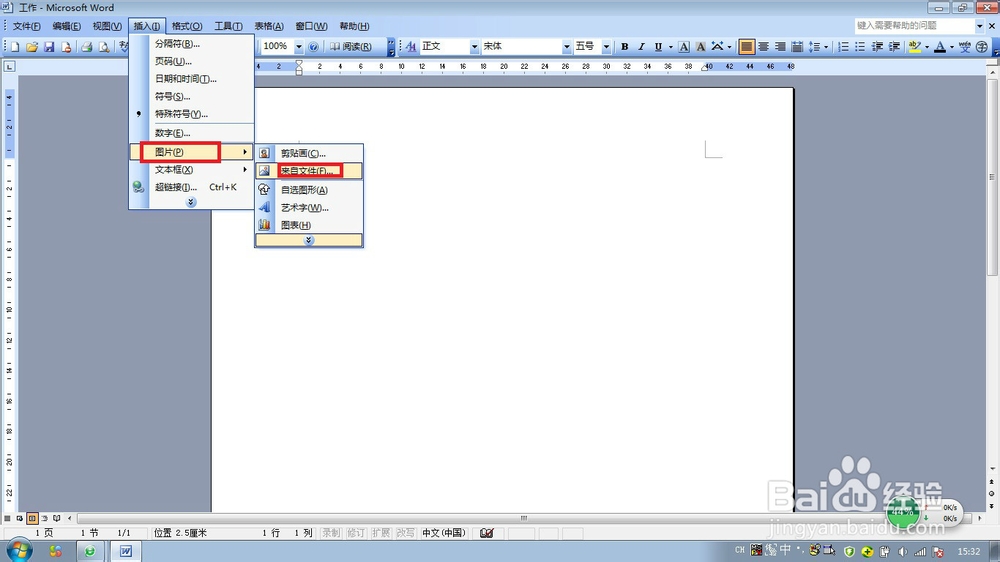Toggle 修订 track changes in status bar
Image resolution: width=1000 pixels, height=562 pixels.
(356, 533)
